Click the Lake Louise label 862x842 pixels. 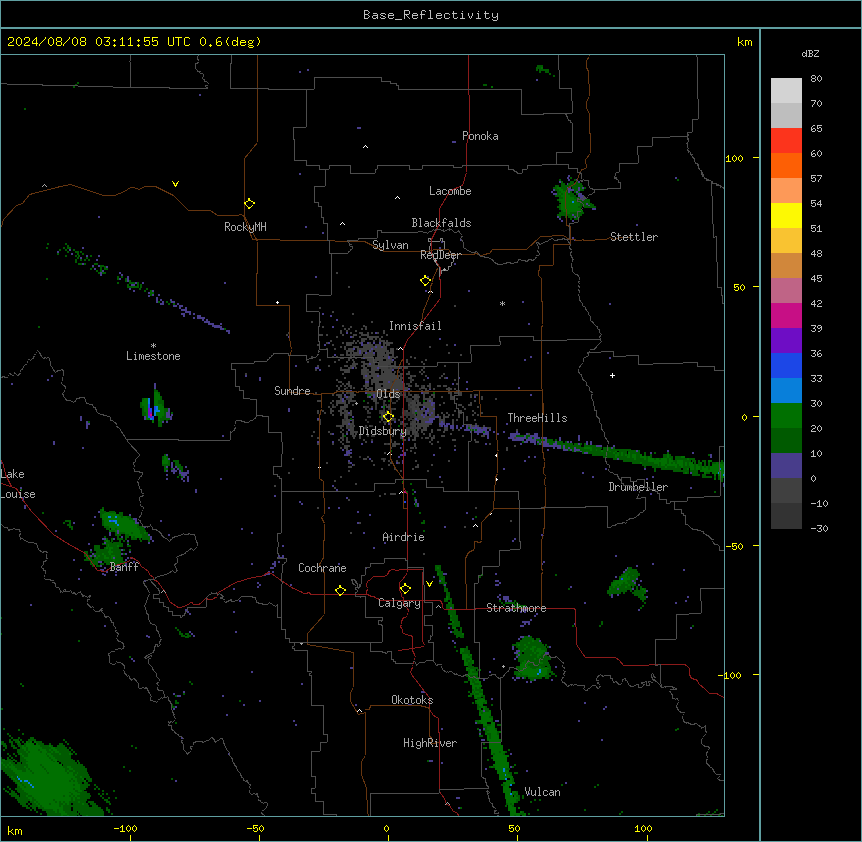[18, 484]
